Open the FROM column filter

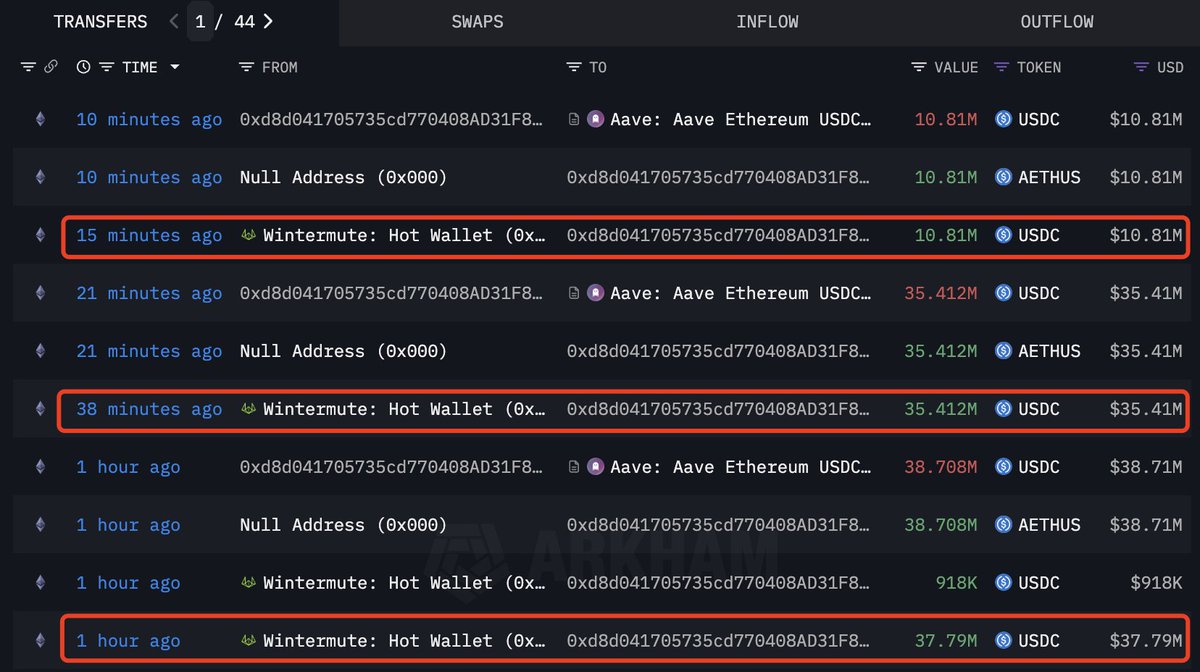click(x=247, y=67)
